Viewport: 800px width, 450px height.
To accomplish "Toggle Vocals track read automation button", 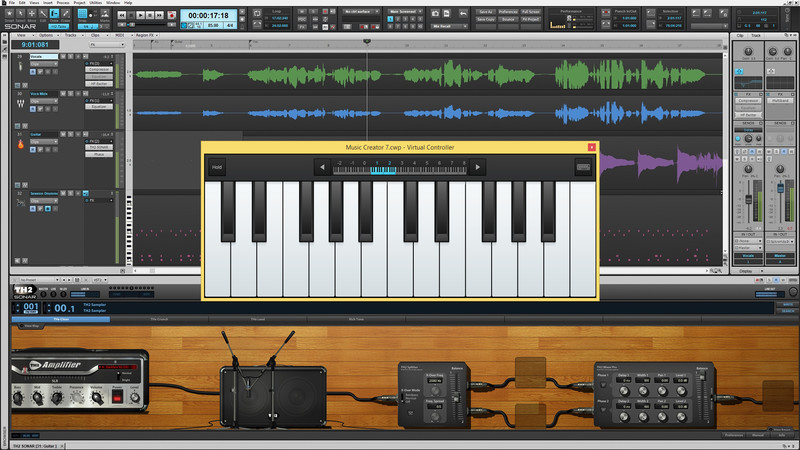I will [x=33, y=72].
